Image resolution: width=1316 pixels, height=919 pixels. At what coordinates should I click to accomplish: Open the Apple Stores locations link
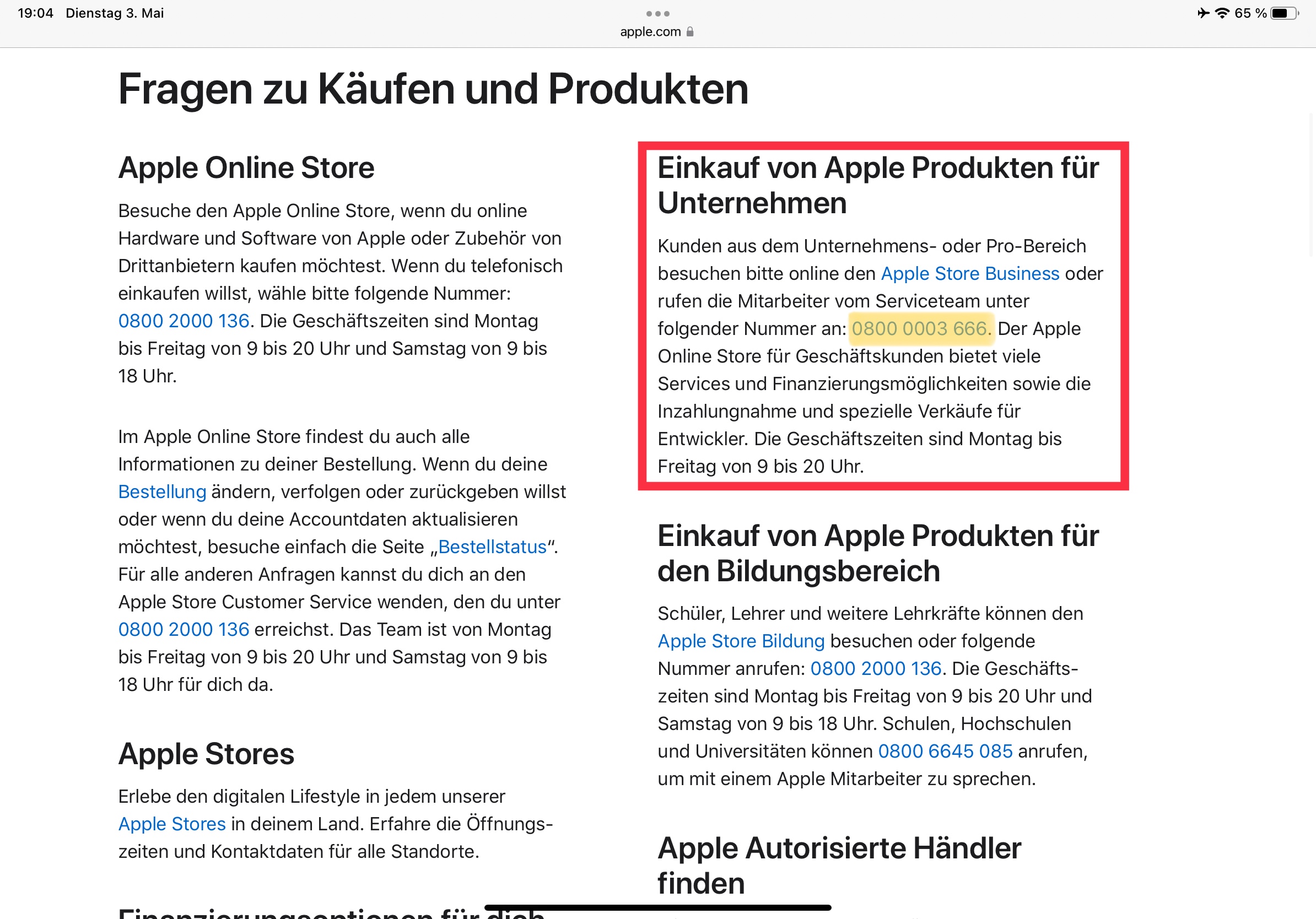[172, 823]
